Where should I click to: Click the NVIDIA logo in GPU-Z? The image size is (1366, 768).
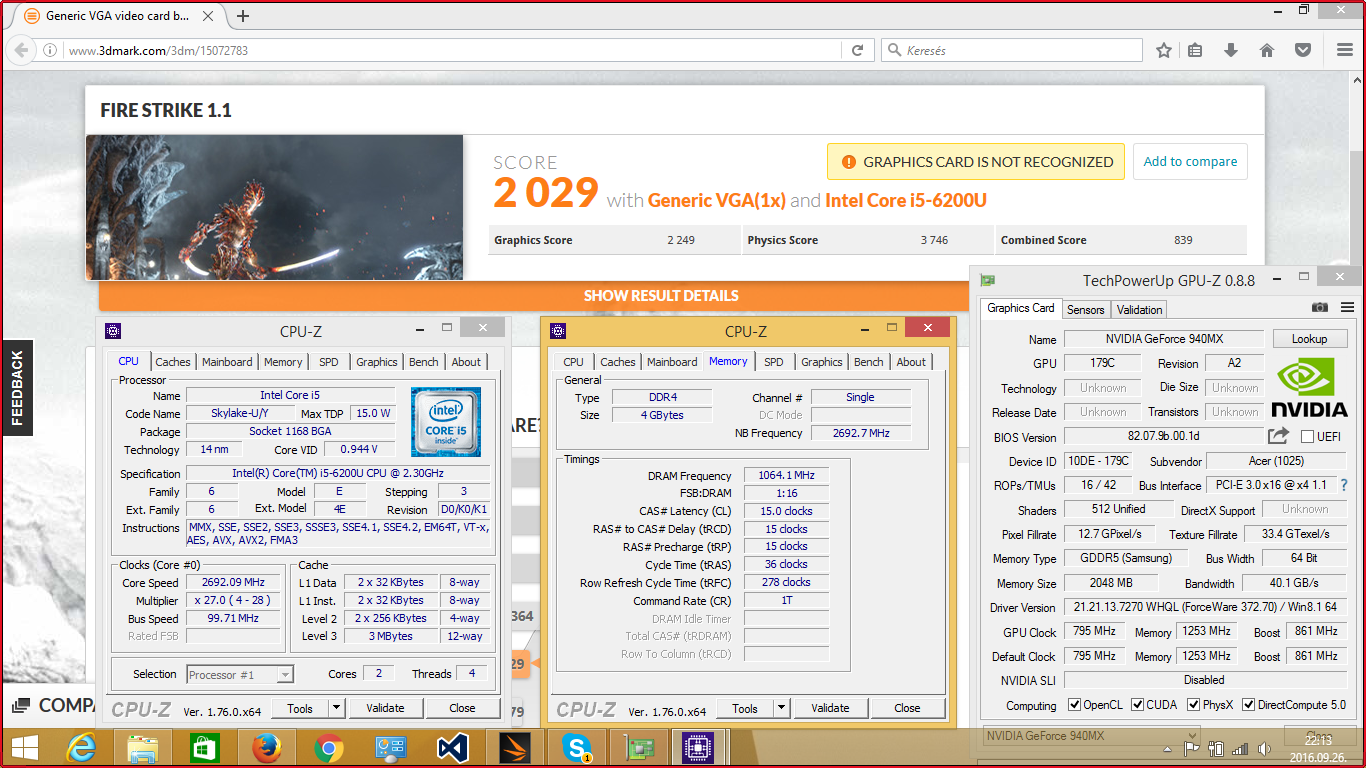coord(1309,388)
